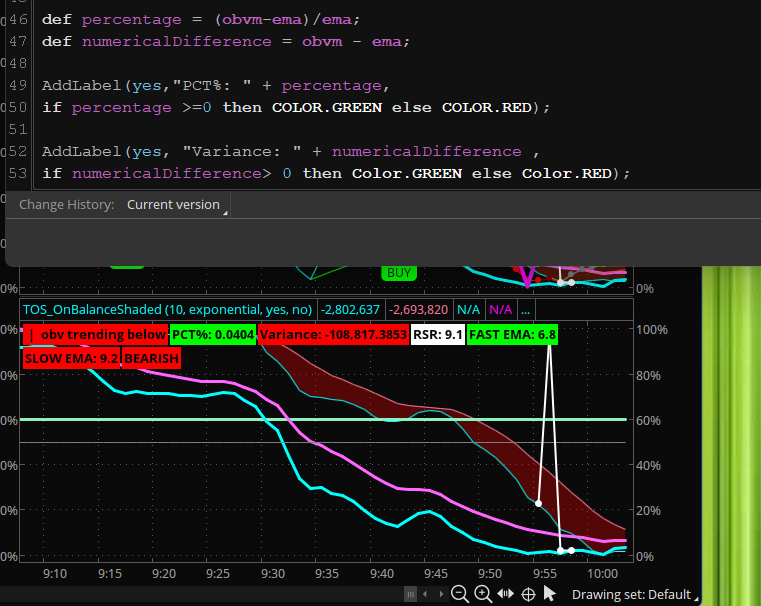This screenshot has height=606, width=761.
Task: Click the green FAST EMA: 6.8 label
Action: click(x=512, y=335)
